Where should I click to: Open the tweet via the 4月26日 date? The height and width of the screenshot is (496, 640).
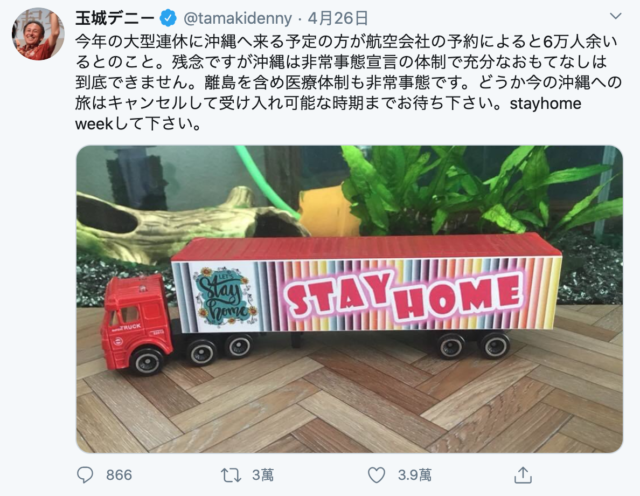coord(338,18)
